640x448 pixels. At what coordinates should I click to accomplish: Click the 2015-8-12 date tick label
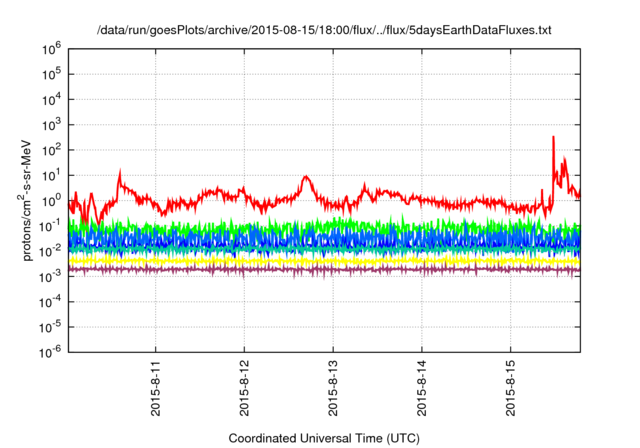point(244,388)
